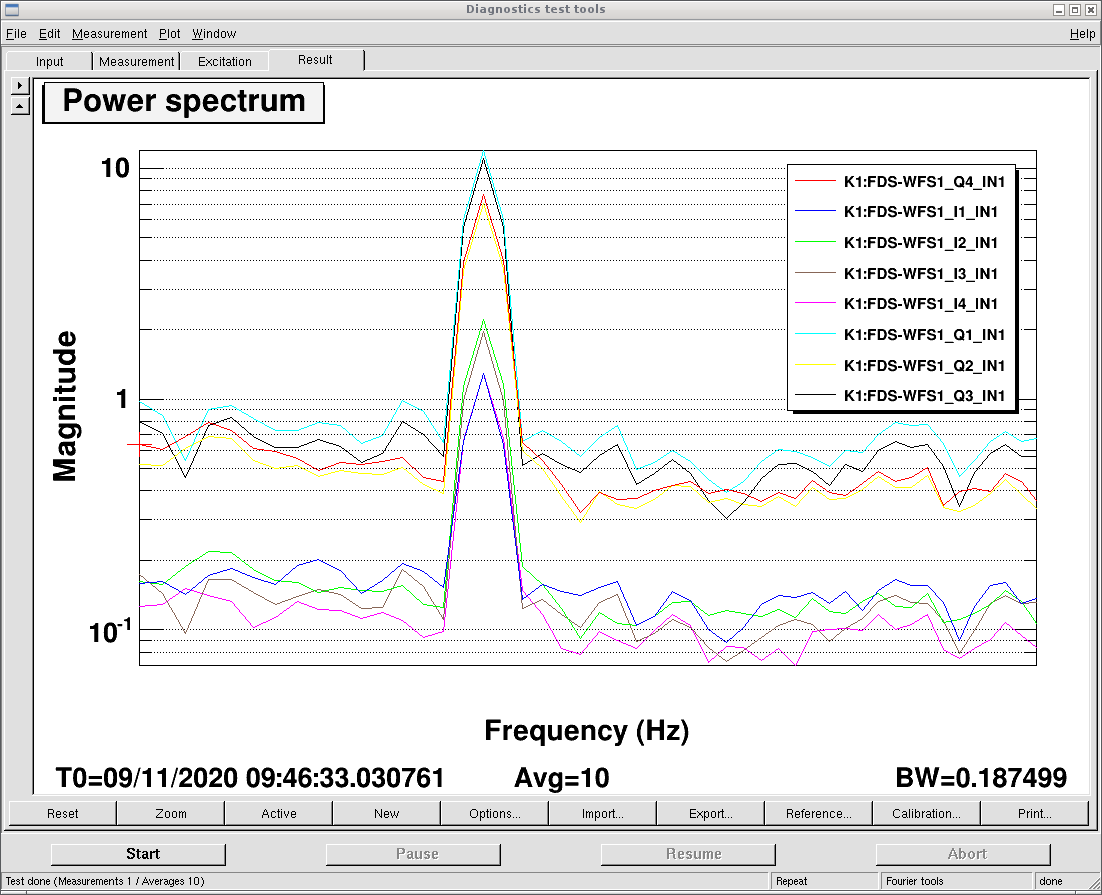Click the Fourier tools status field
Screen dimensions: 1102x895
(957, 882)
